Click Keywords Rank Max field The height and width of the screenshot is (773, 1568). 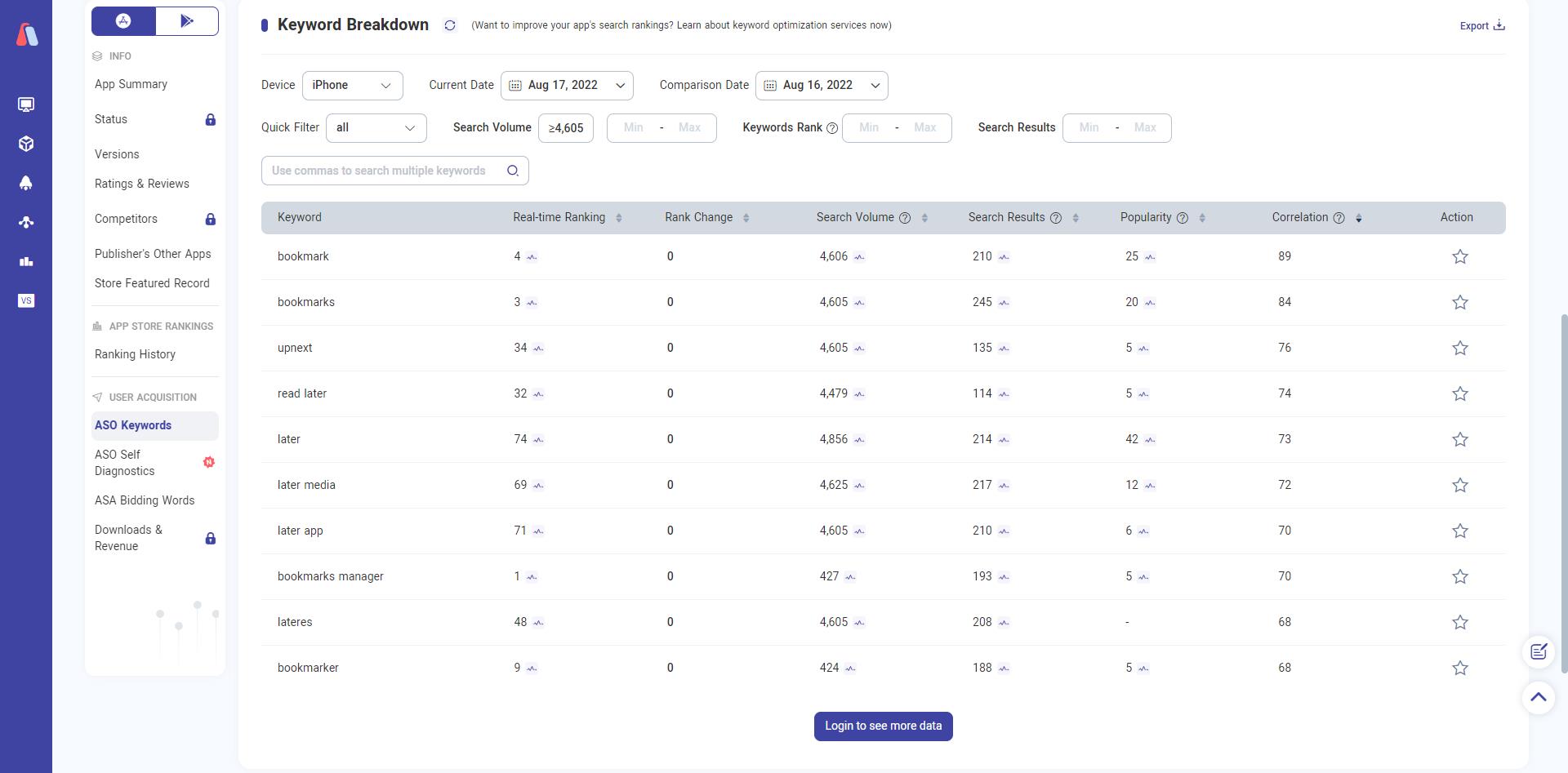click(924, 128)
